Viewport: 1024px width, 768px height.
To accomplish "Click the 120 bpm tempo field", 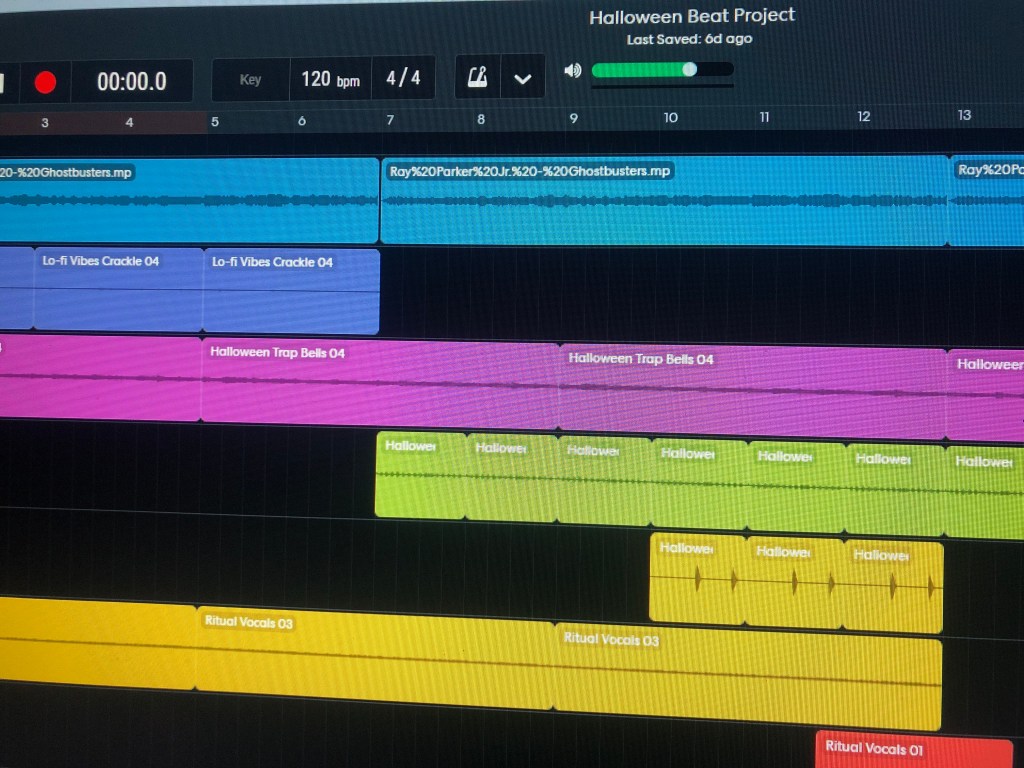I will click(330, 79).
